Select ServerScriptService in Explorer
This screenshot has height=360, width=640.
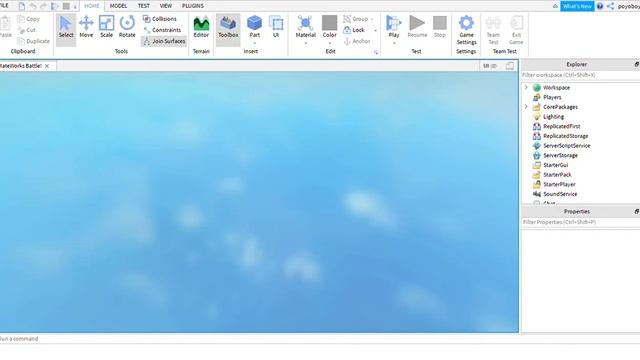pos(566,146)
